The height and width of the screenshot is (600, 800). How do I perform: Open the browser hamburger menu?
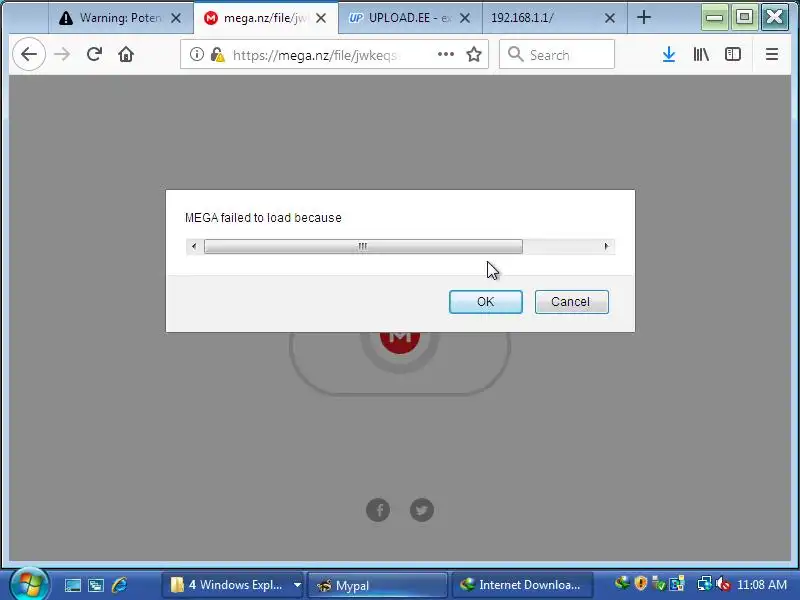[772, 54]
